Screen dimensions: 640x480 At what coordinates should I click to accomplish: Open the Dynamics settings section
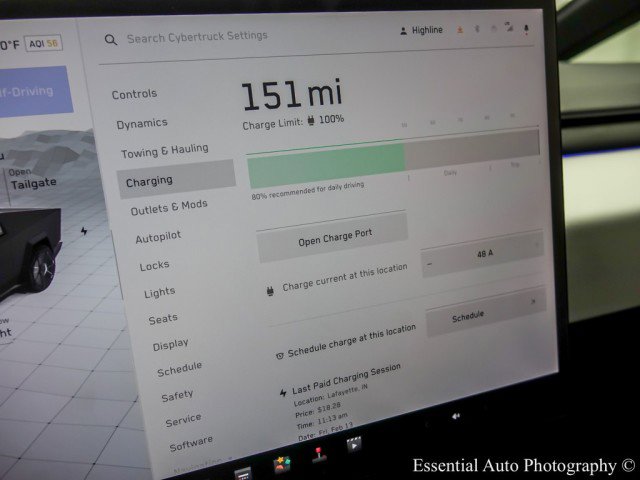[x=142, y=123]
